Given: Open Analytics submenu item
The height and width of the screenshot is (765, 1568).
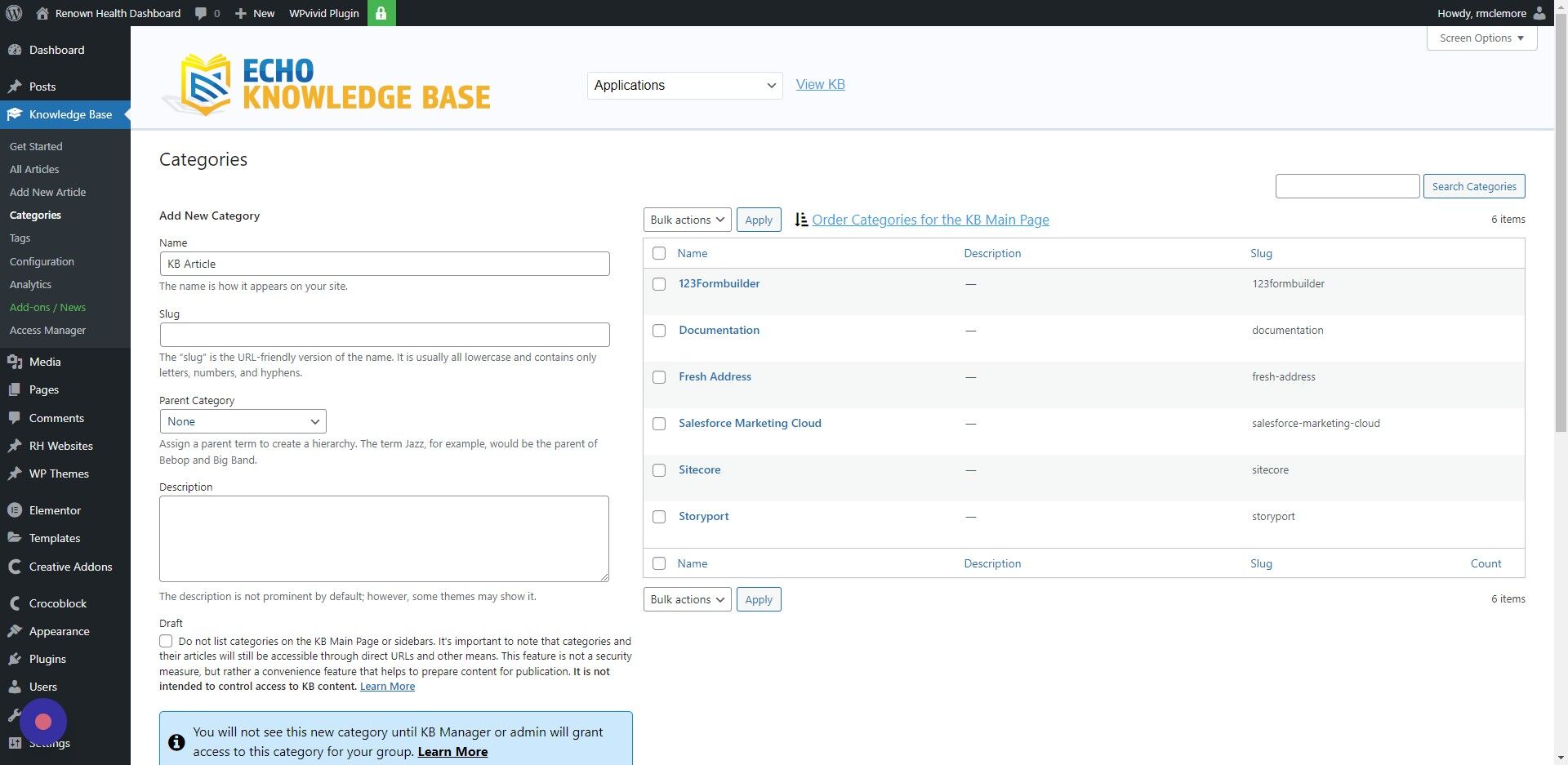Looking at the screenshot, I should point(30,284).
